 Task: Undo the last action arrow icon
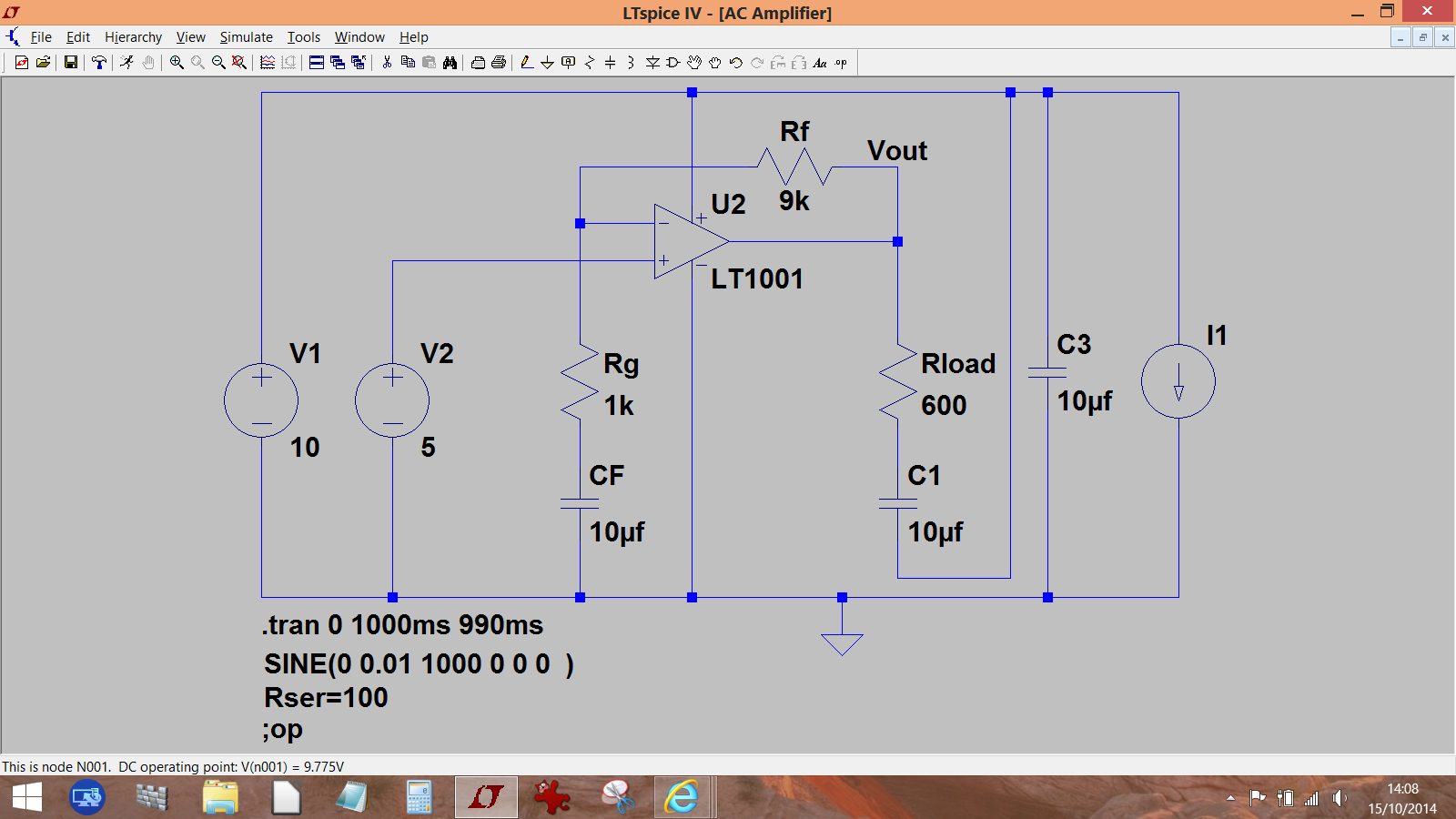click(736, 63)
